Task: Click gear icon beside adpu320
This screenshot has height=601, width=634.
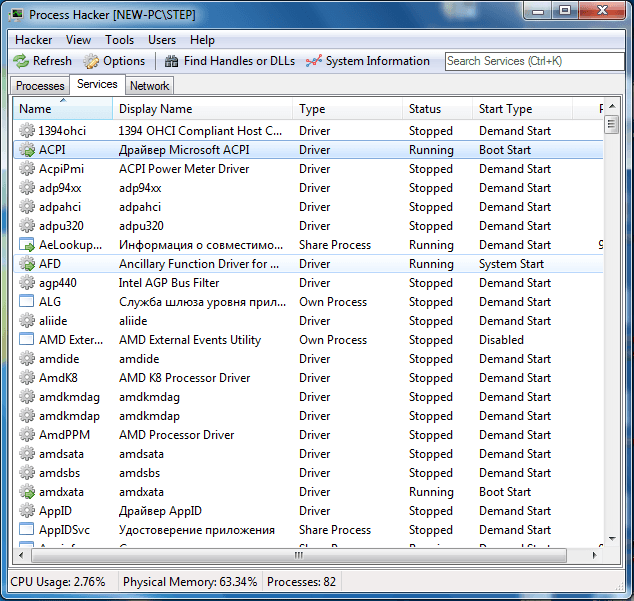Action: (27, 226)
